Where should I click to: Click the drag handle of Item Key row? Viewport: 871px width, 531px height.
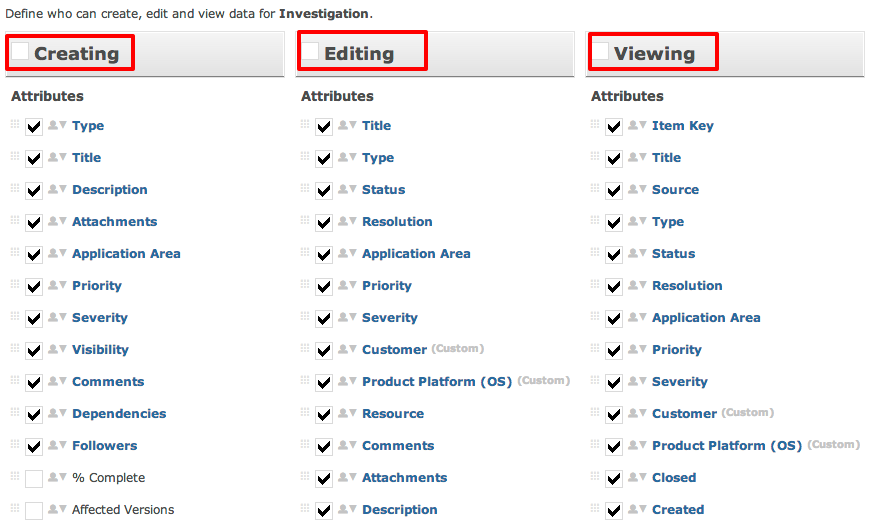(x=595, y=124)
